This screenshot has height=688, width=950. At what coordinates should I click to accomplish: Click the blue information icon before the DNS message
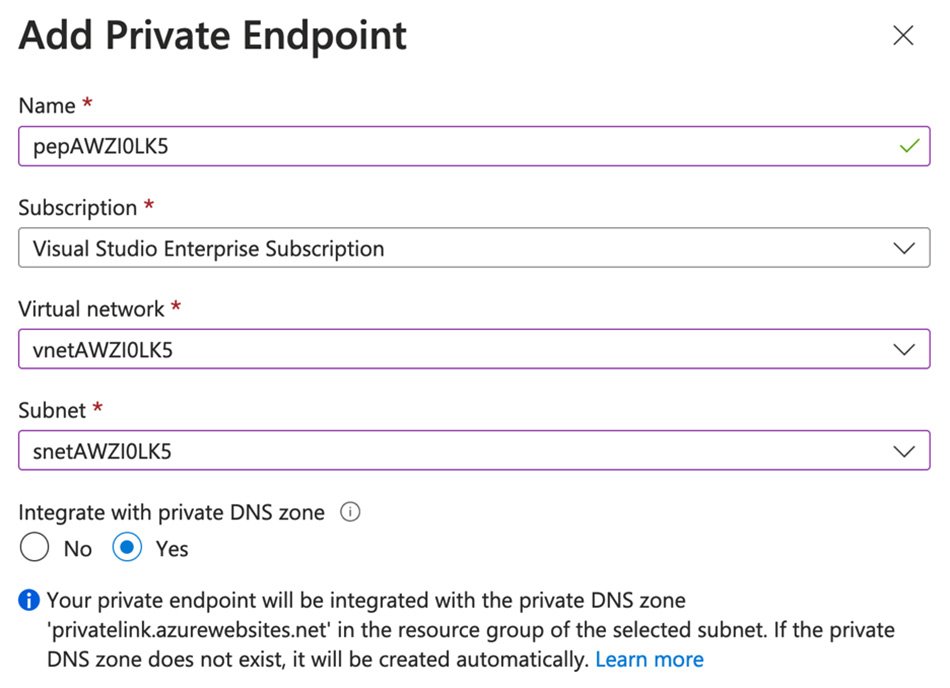pyautogui.click(x=30, y=601)
